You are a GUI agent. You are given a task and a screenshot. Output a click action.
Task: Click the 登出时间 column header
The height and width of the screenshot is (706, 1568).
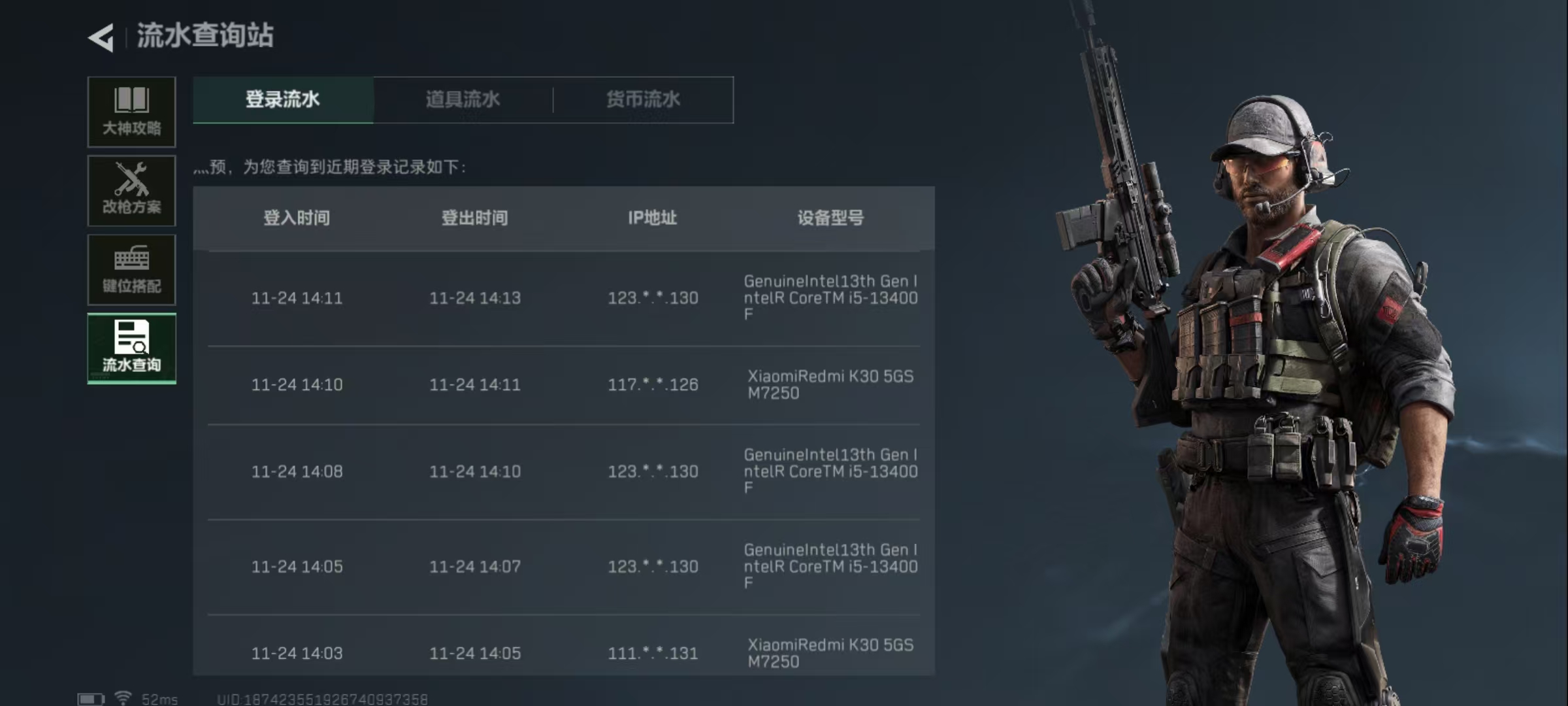coord(475,218)
